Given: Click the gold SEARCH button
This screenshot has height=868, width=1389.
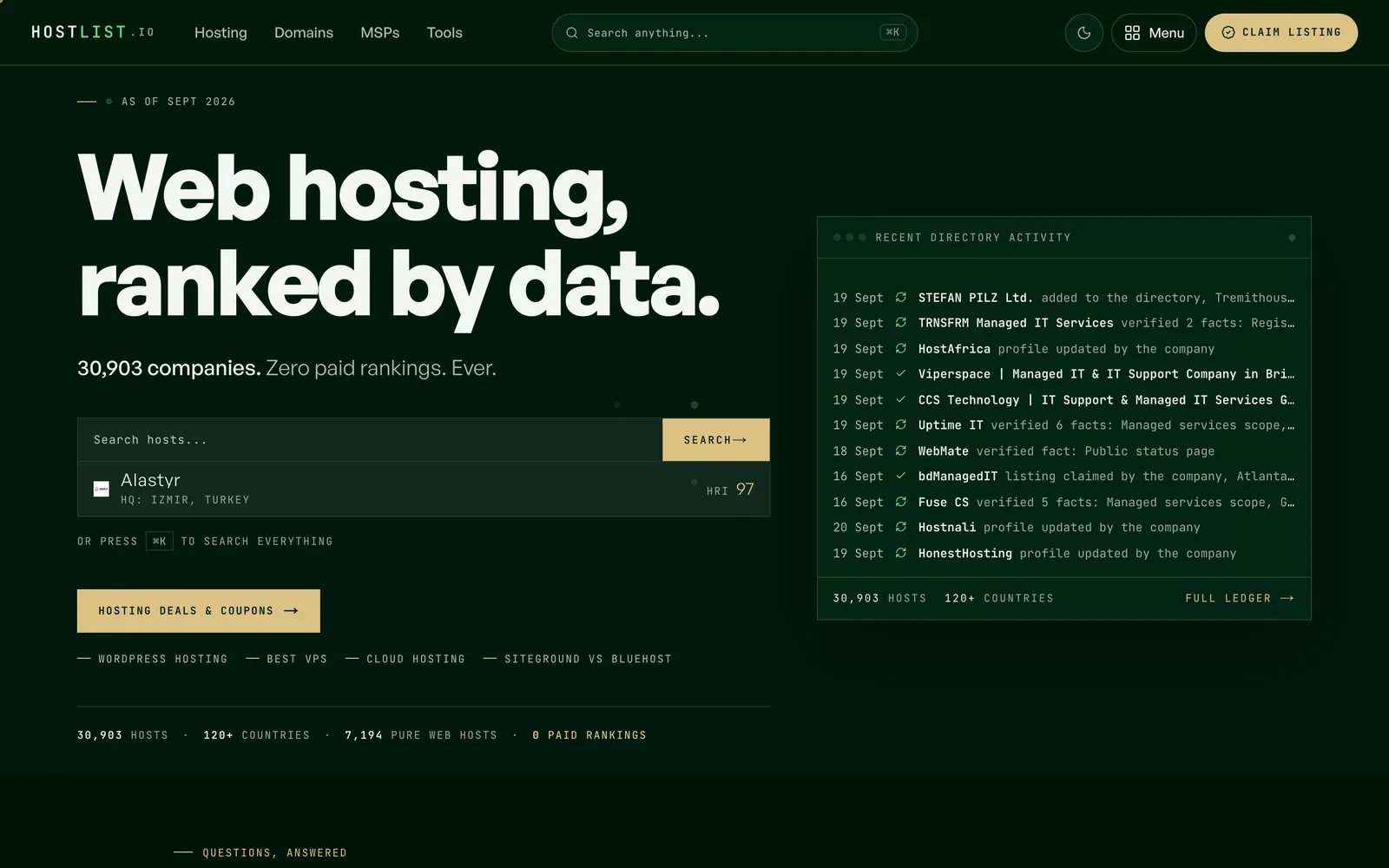Looking at the screenshot, I should [x=715, y=440].
